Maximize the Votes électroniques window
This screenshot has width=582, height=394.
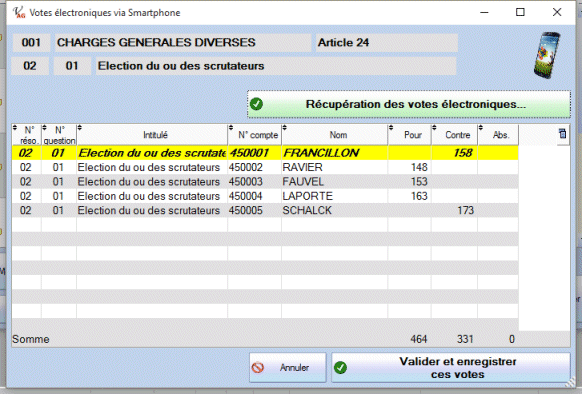tap(520, 12)
